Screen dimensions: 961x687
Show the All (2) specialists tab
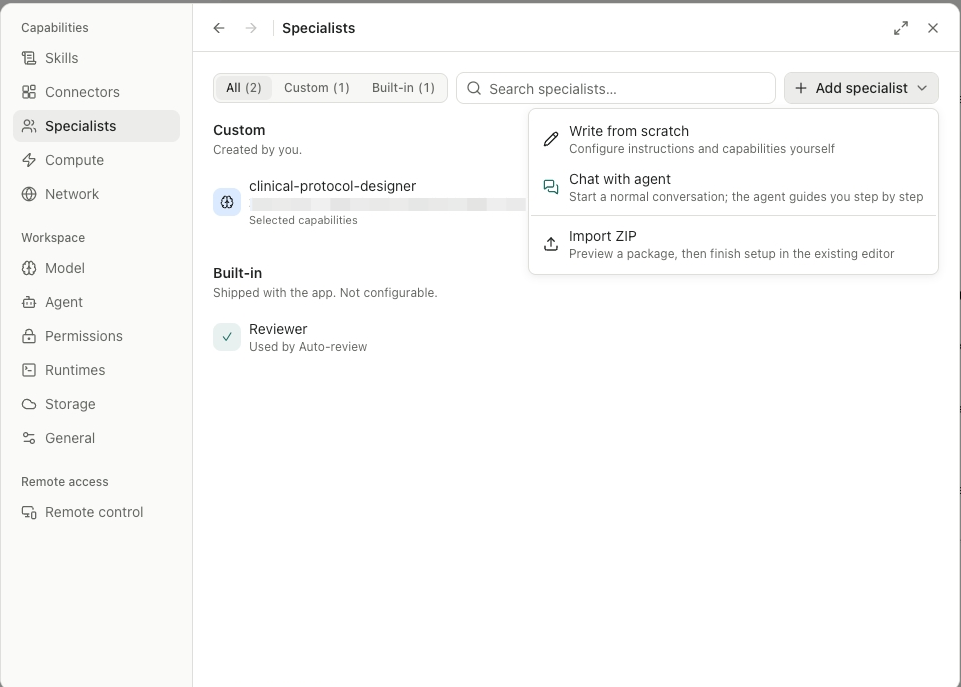(x=244, y=88)
